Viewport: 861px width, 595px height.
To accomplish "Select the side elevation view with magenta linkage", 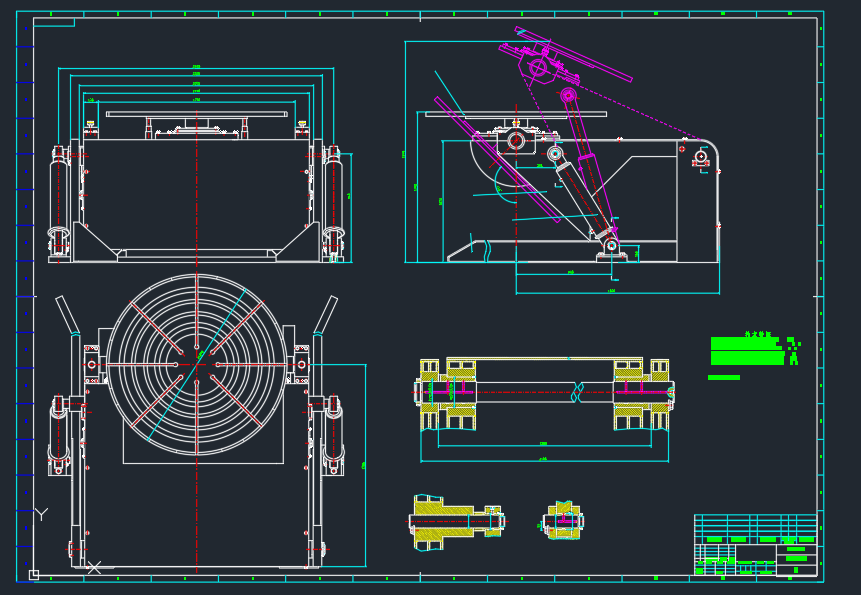I will click(562, 159).
